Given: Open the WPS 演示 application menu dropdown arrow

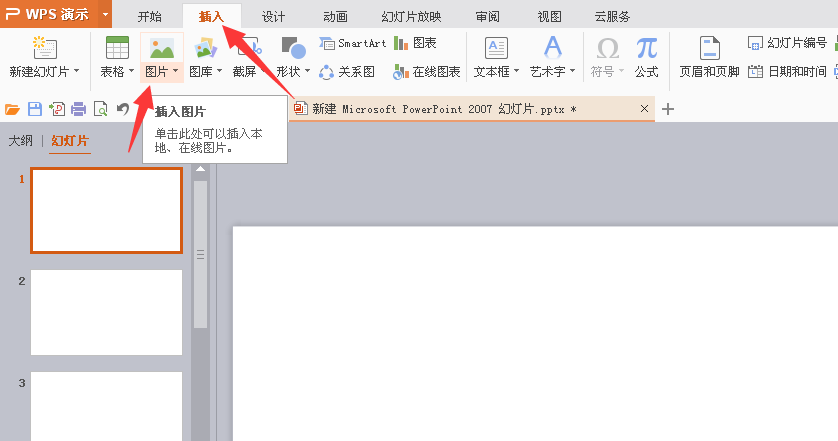Looking at the screenshot, I should (x=105, y=14).
